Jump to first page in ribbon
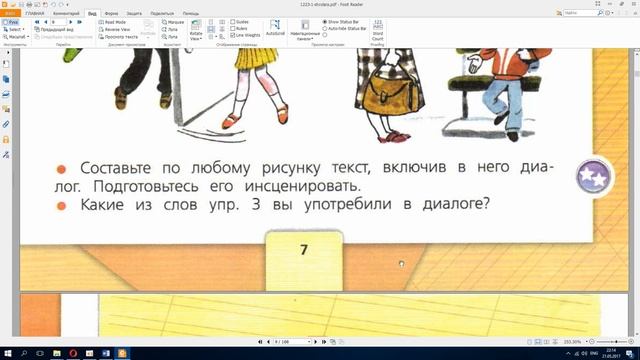This screenshot has height=360, width=640. tap(37, 22)
